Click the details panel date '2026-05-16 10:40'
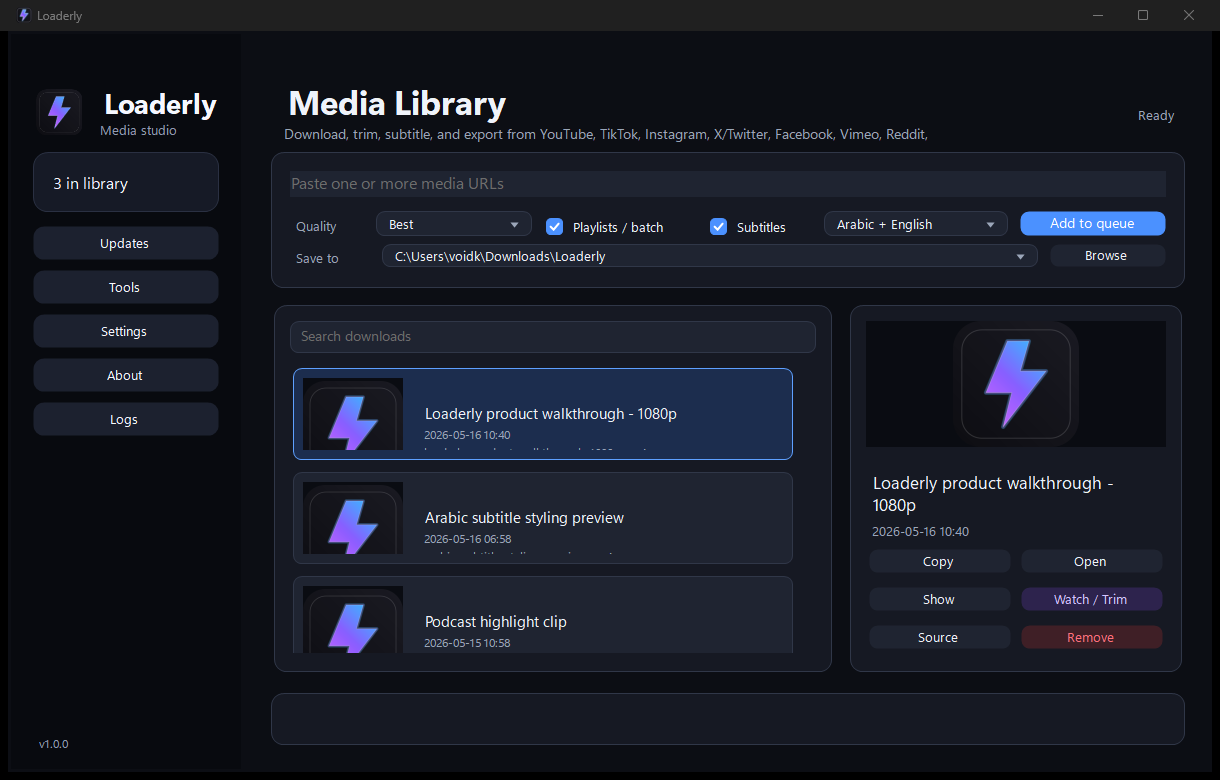1220x780 pixels. click(x=920, y=531)
